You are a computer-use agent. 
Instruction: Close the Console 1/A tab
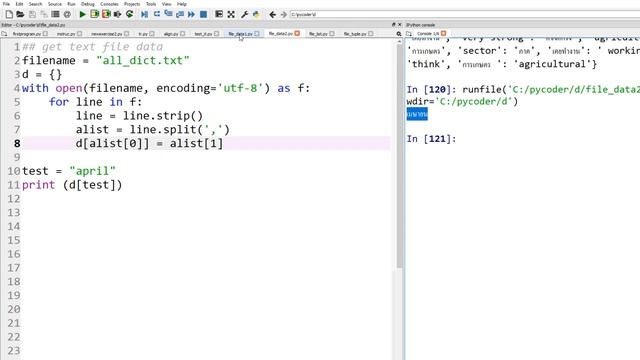click(444, 33)
